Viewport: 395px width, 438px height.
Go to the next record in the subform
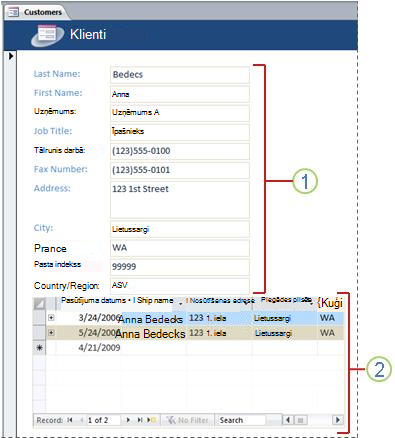(x=128, y=420)
